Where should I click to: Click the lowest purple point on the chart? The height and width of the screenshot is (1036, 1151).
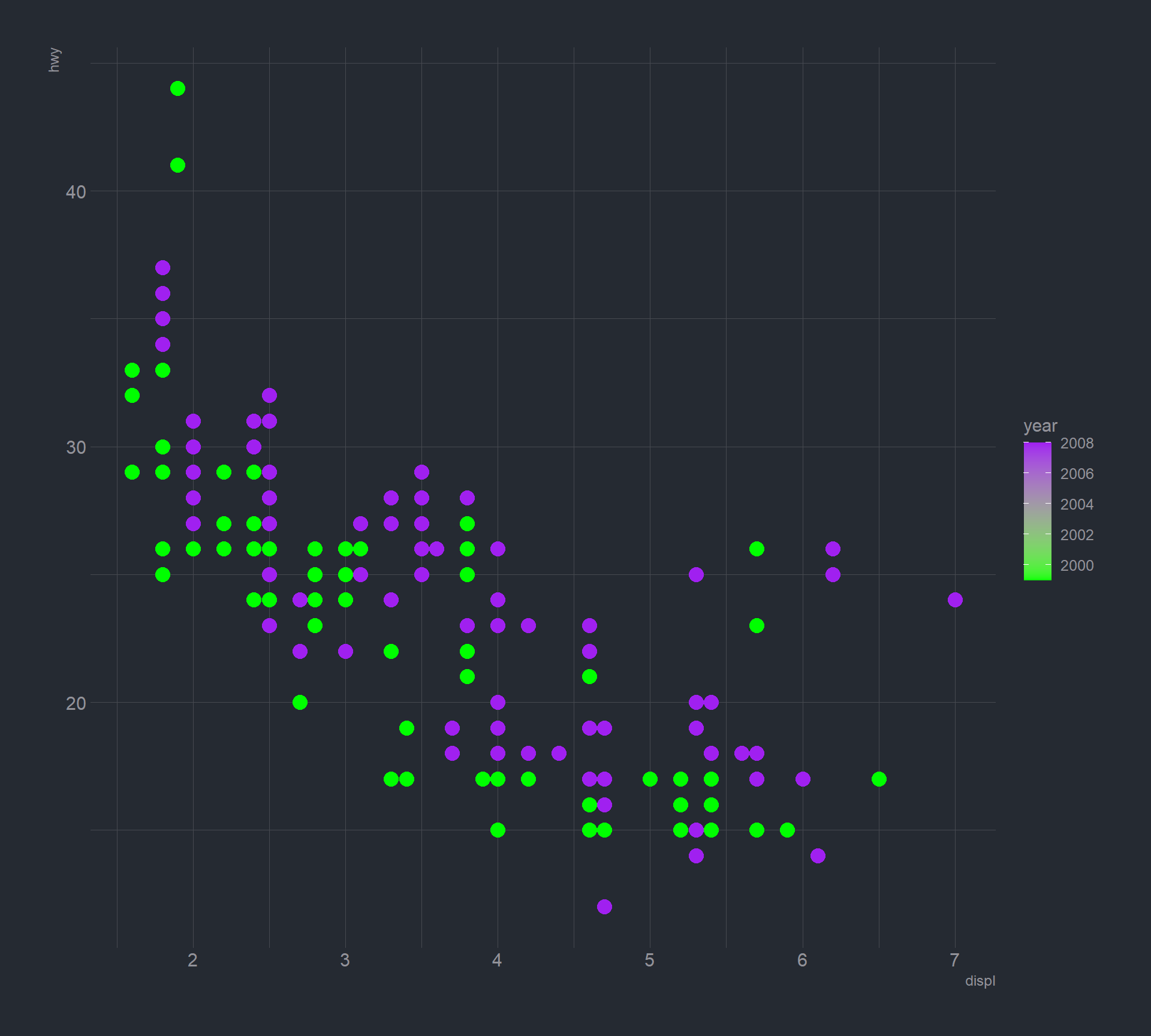point(604,907)
